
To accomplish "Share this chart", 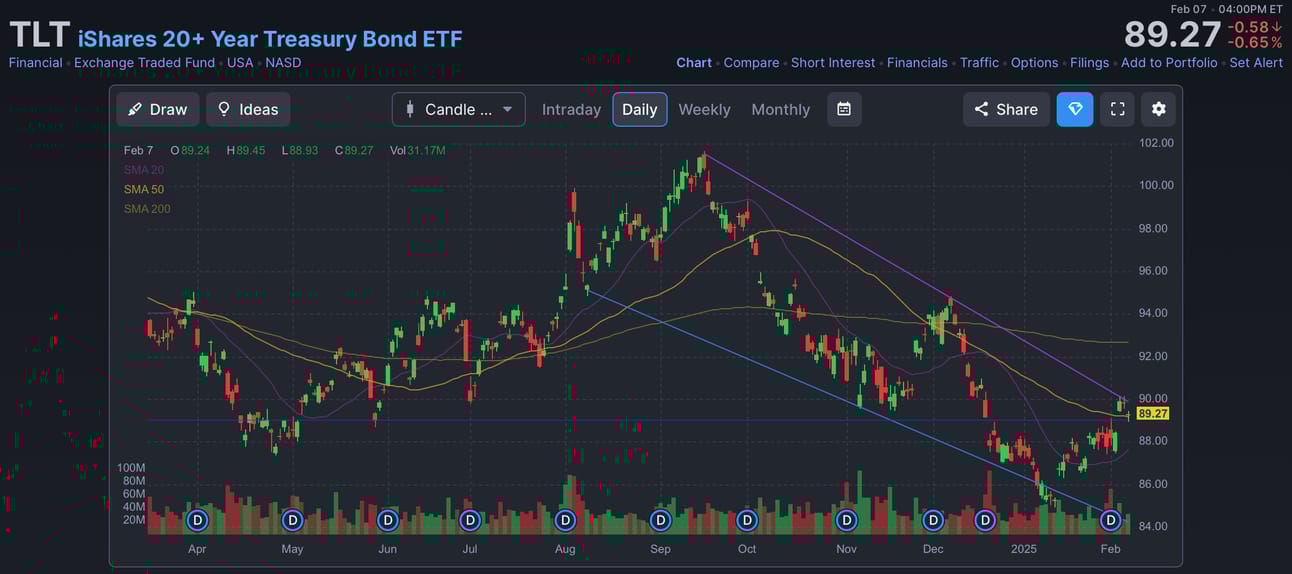I will [1006, 109].
